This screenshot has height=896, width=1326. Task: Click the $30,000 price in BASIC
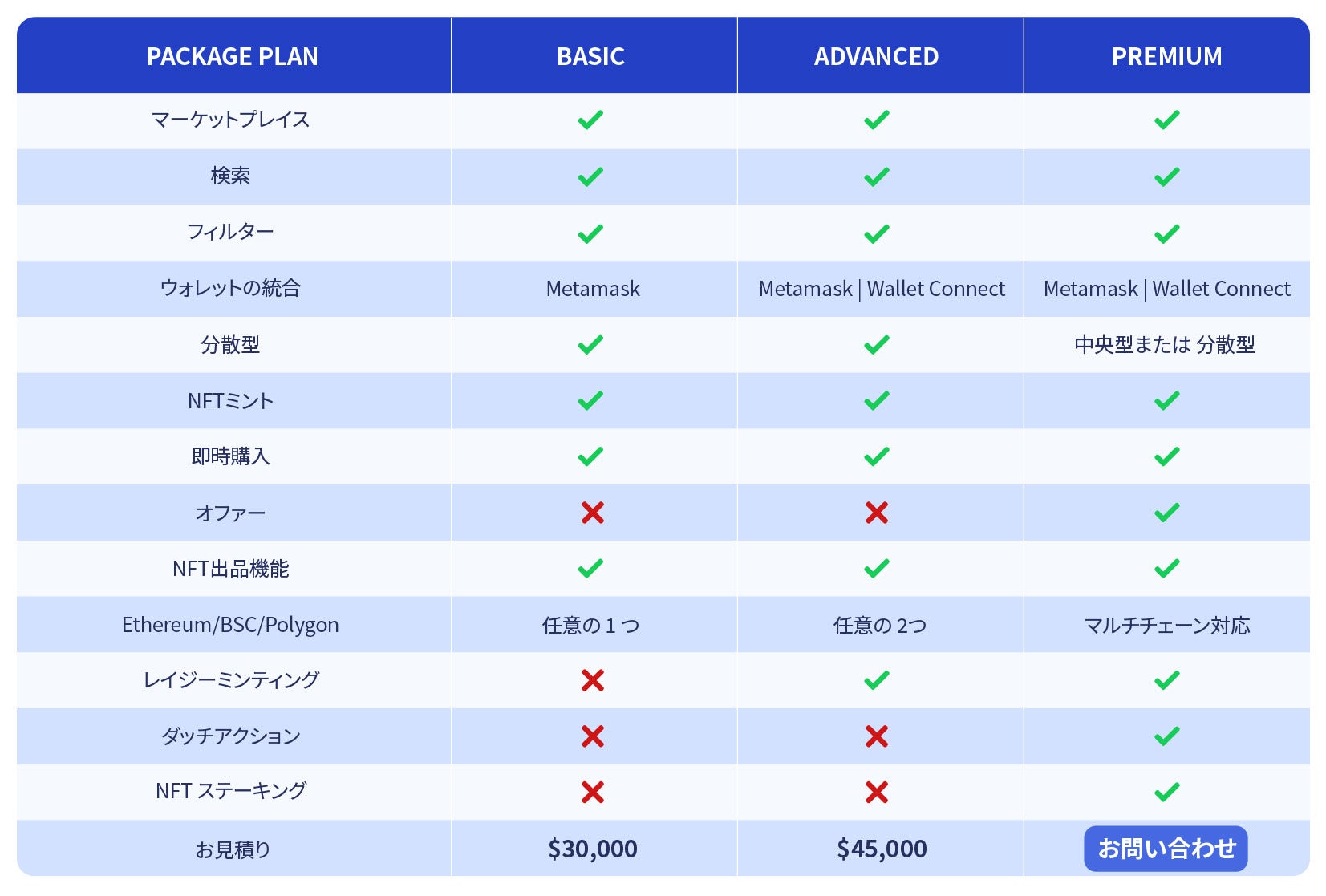[593, 849]
